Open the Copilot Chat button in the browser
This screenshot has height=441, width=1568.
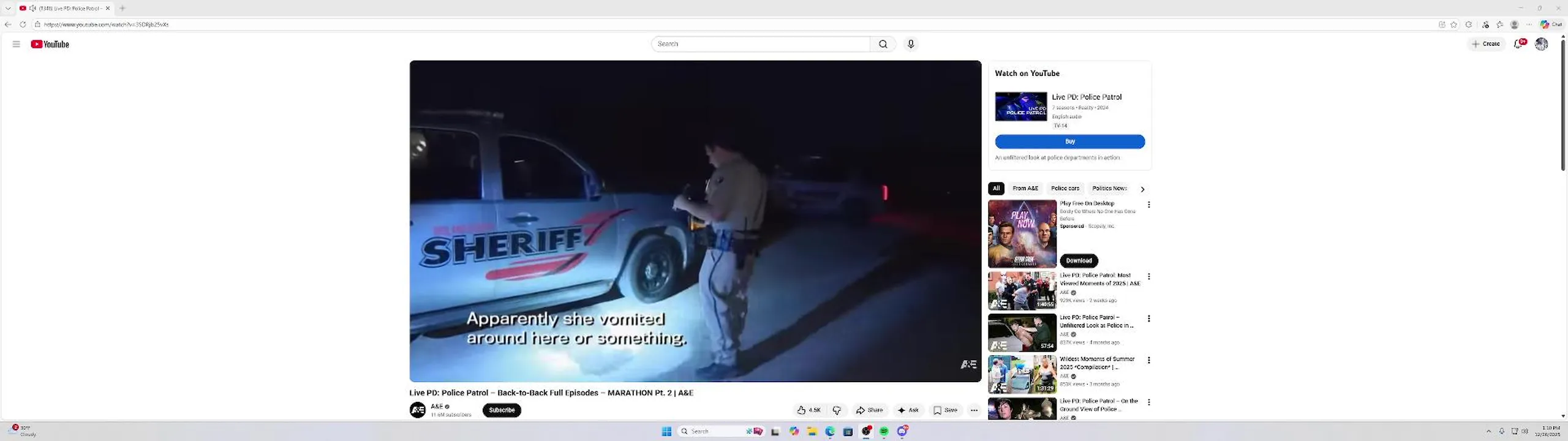click(x=1551, y=24)
